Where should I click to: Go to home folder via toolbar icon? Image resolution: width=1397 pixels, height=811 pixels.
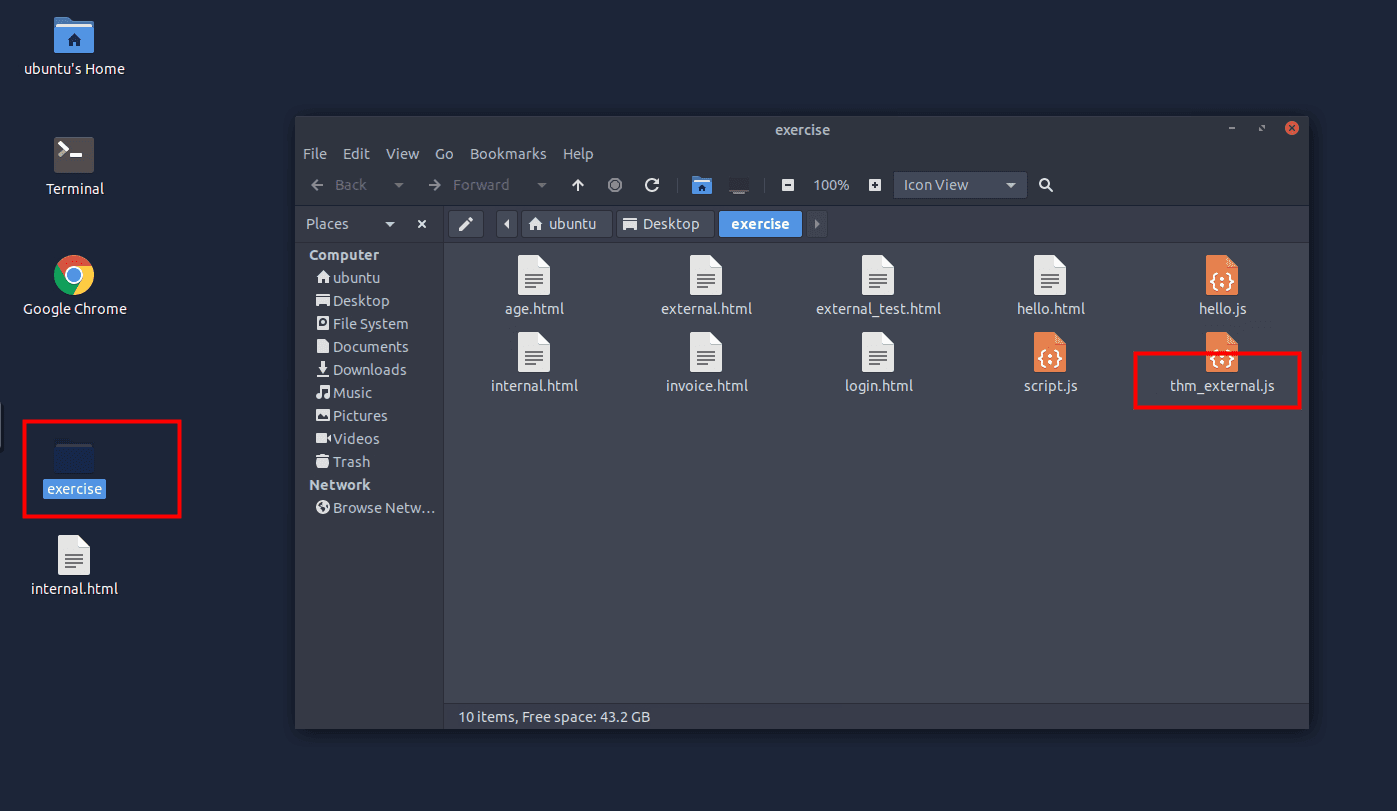click(x=702, y=185)
